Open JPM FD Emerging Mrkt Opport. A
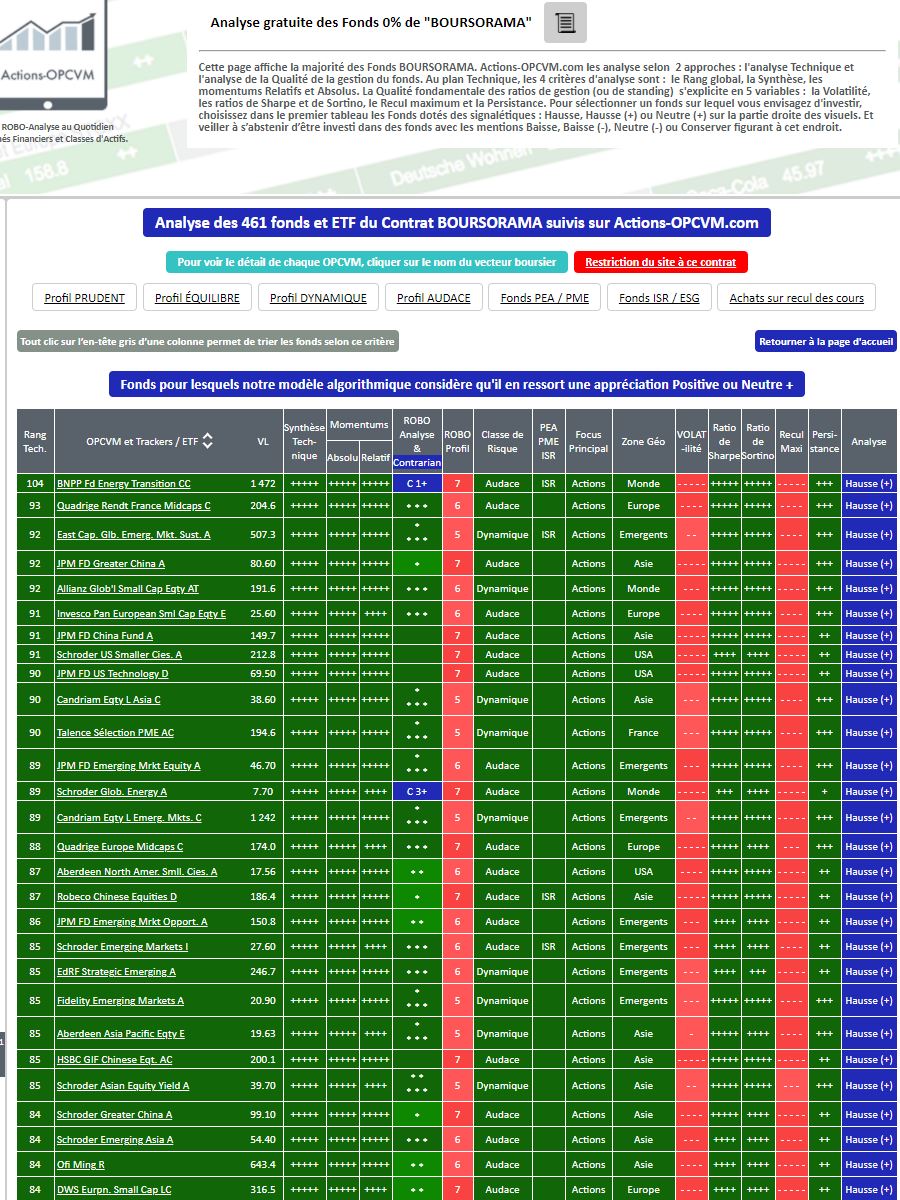The height and width of the screenshot is (1200, 900). click(132, 922)
